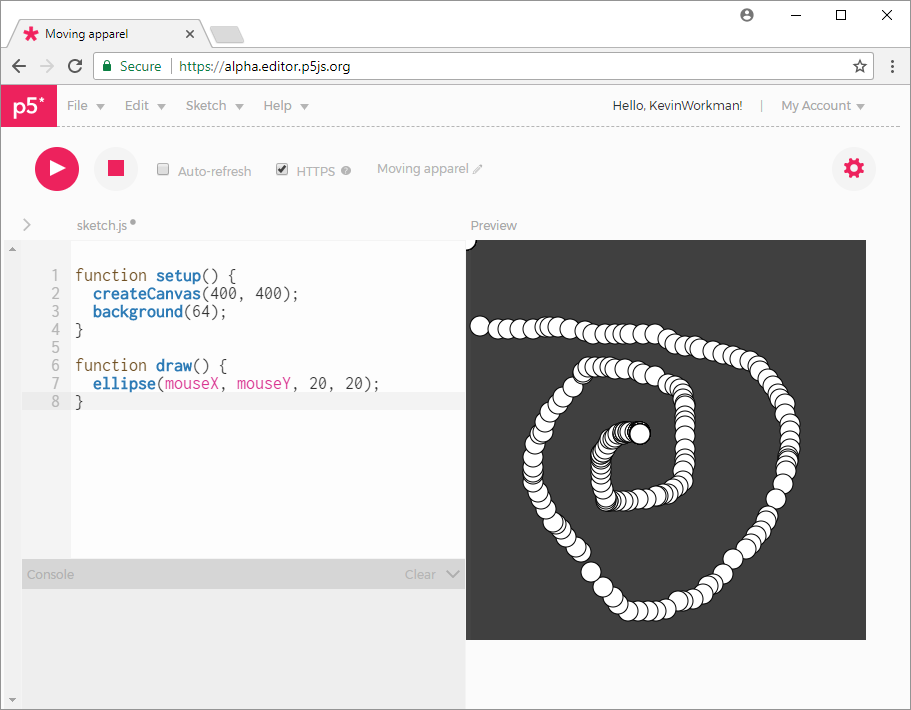Screen dimensions: 911x710
Task: Uncheck the HTTPS checkbox
Action: pyautogui.click(x=282, y=170)
